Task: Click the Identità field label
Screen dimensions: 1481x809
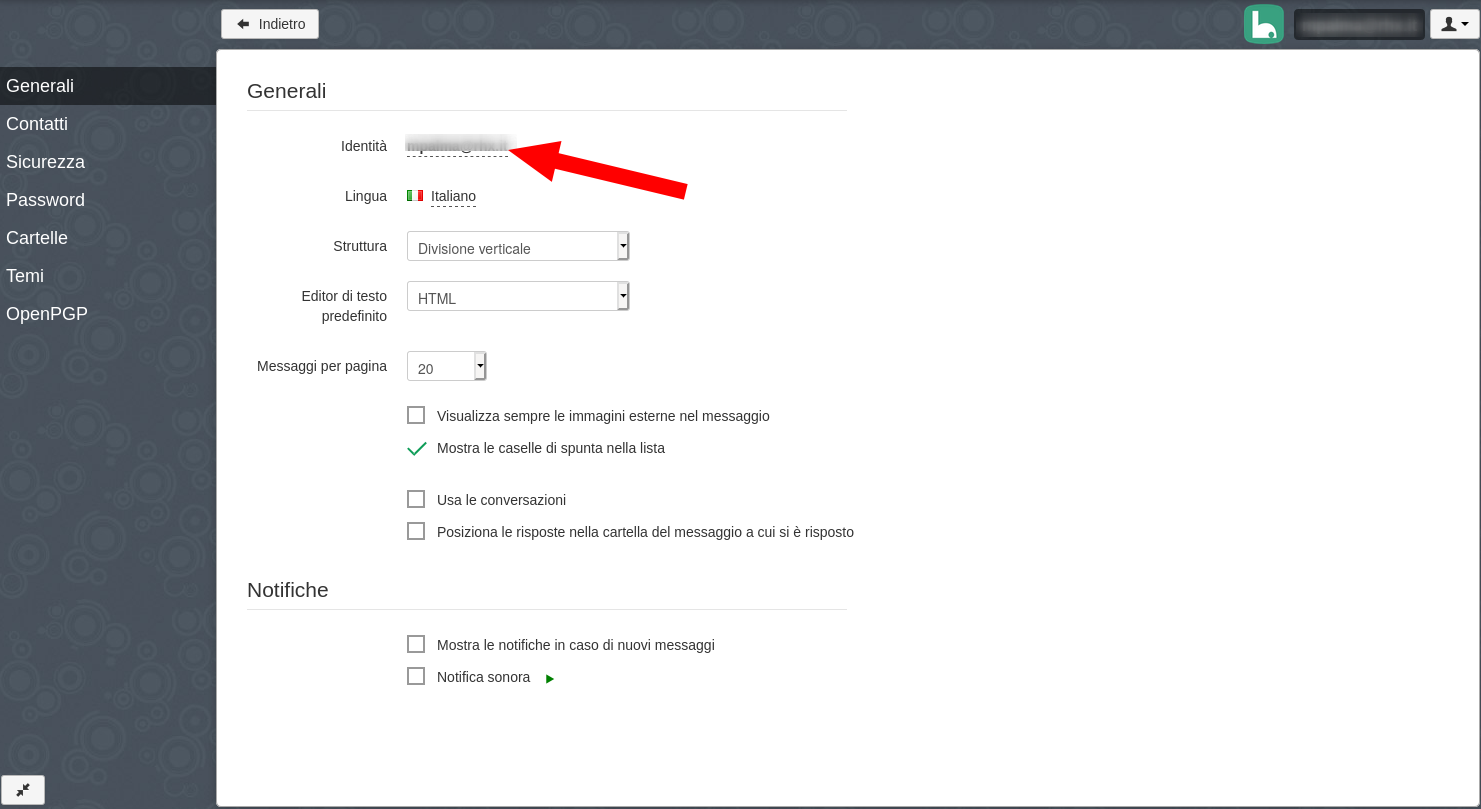Action: tap(364, 146)
